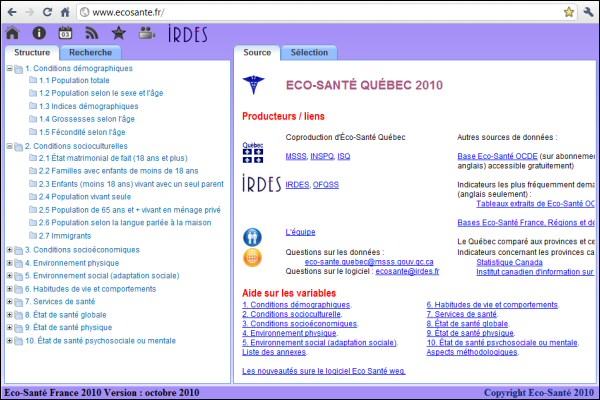Open Les nouveautés sure le logiciel link
Image resolution: width=600 pixels, height=400 pixels.
pos(324,371)
